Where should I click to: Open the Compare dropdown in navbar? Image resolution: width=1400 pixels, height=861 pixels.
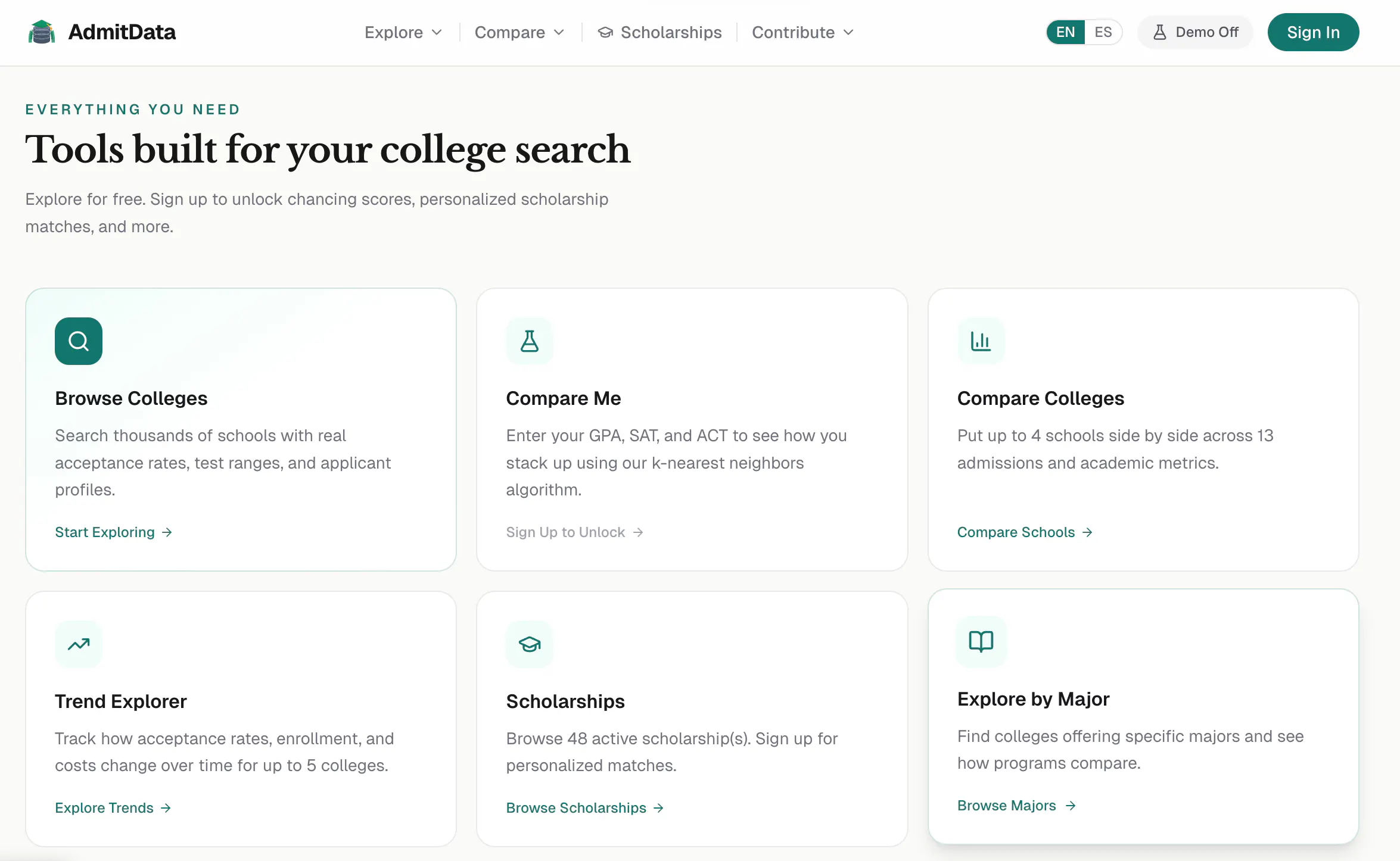pos(519,32)
